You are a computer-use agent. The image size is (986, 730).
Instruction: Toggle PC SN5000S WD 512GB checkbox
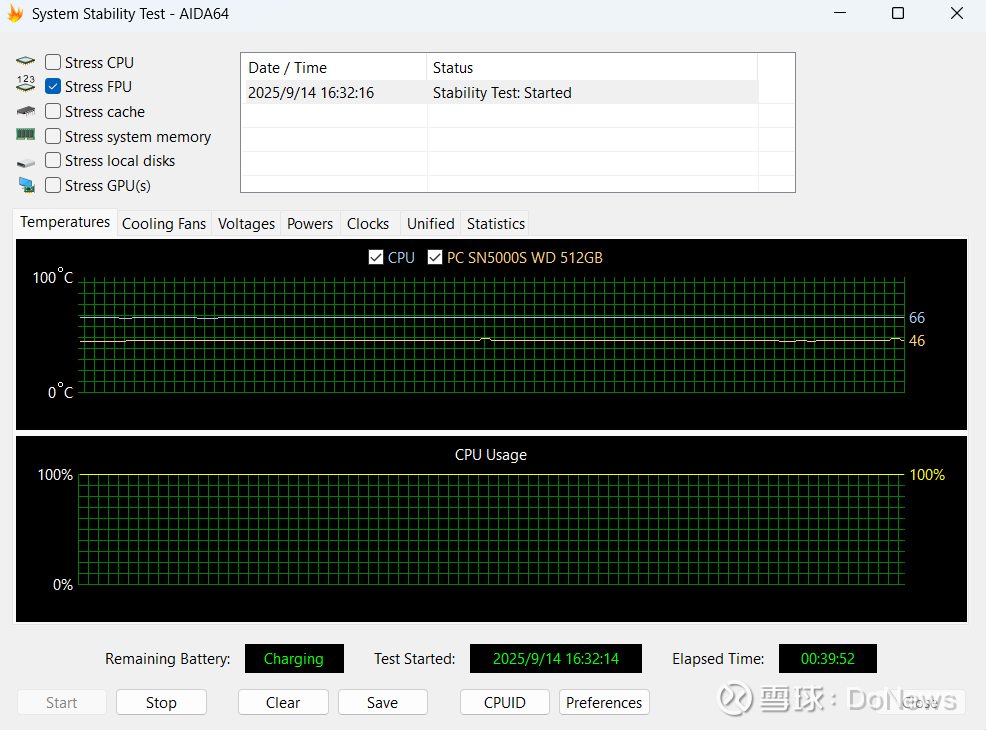[435, 257]
